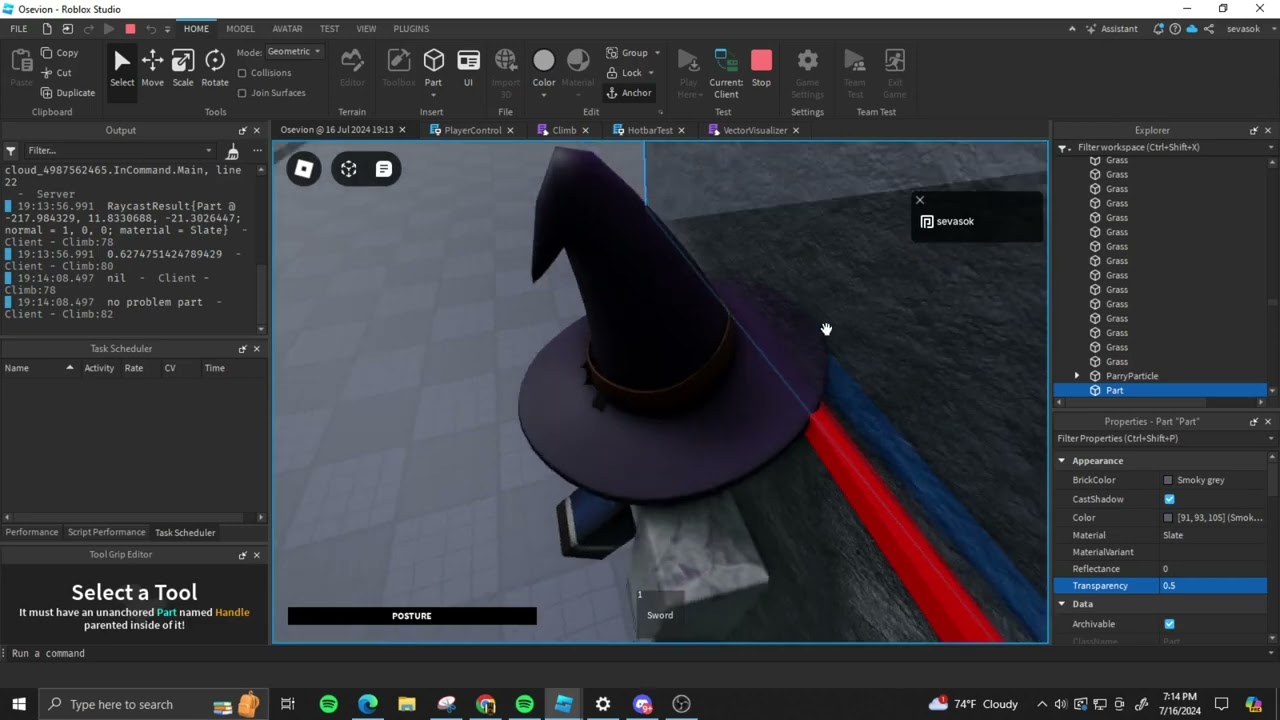Close the player list in the viewport
The width and height of the screenshot is (1280, 720).
tap(920, 200)
